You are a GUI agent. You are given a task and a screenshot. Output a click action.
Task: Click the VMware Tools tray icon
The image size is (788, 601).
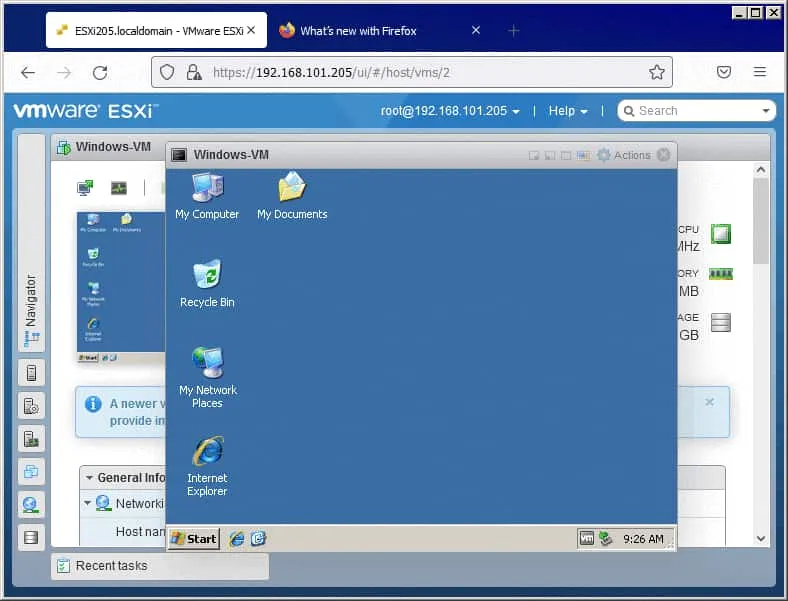(x=587, y=539)
